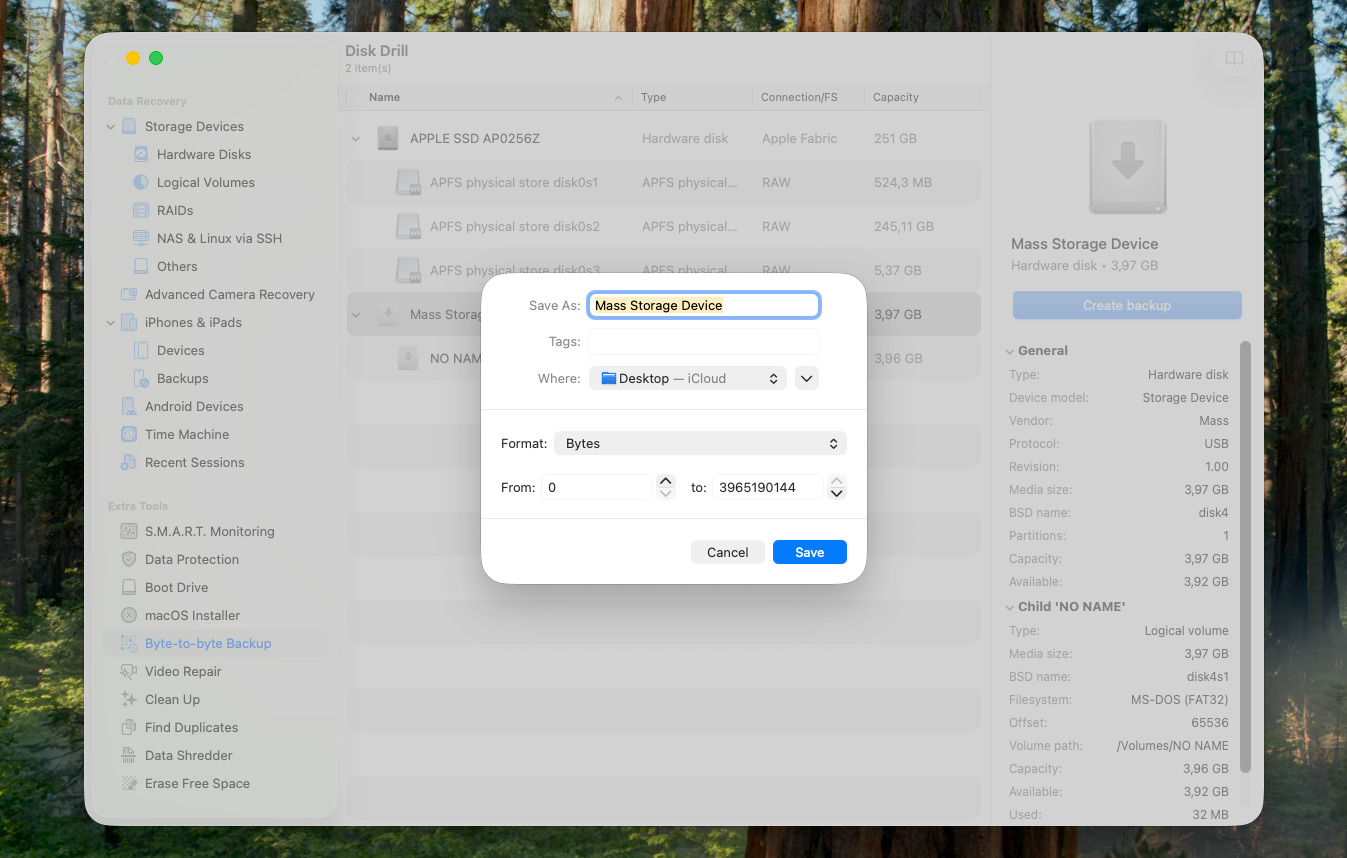
Task: Click the Data Protection shield icon
Action: tap(129, 560)
